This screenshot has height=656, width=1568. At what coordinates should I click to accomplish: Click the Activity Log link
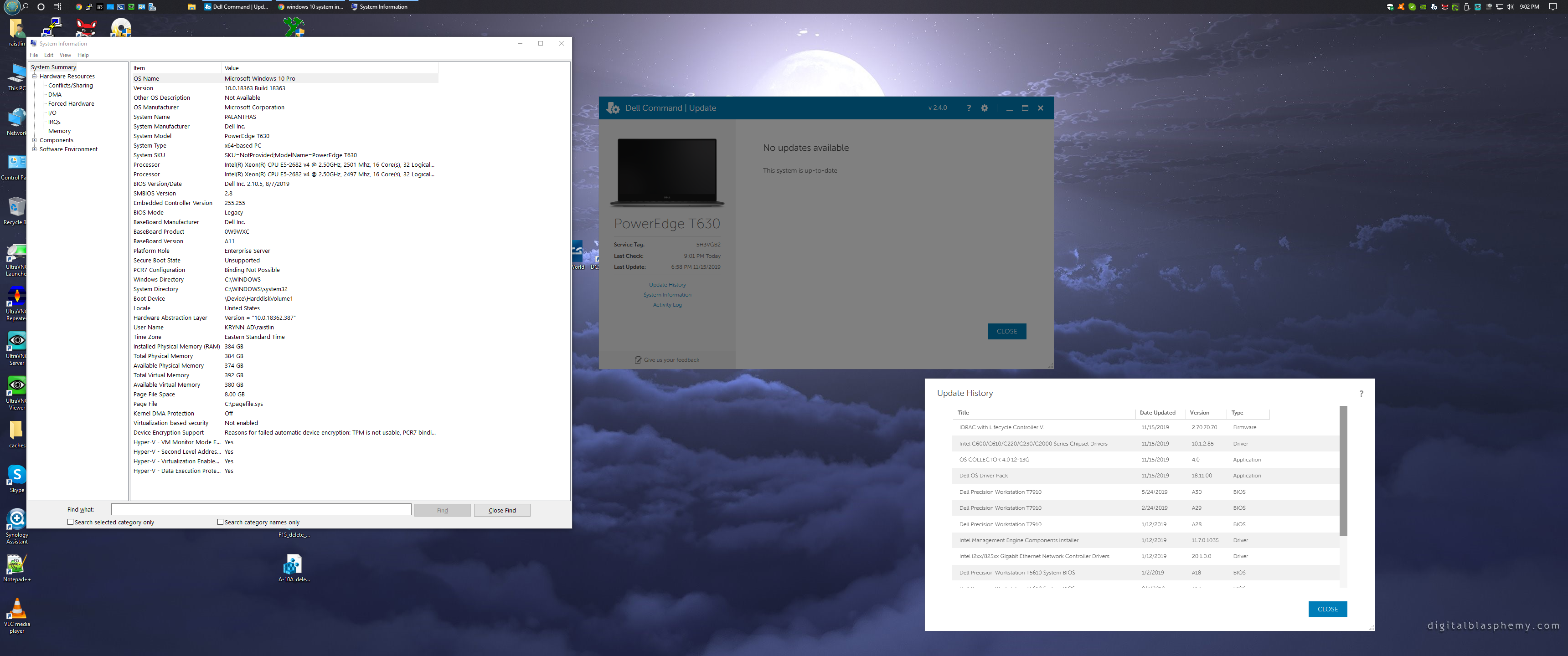coord(667,305)
